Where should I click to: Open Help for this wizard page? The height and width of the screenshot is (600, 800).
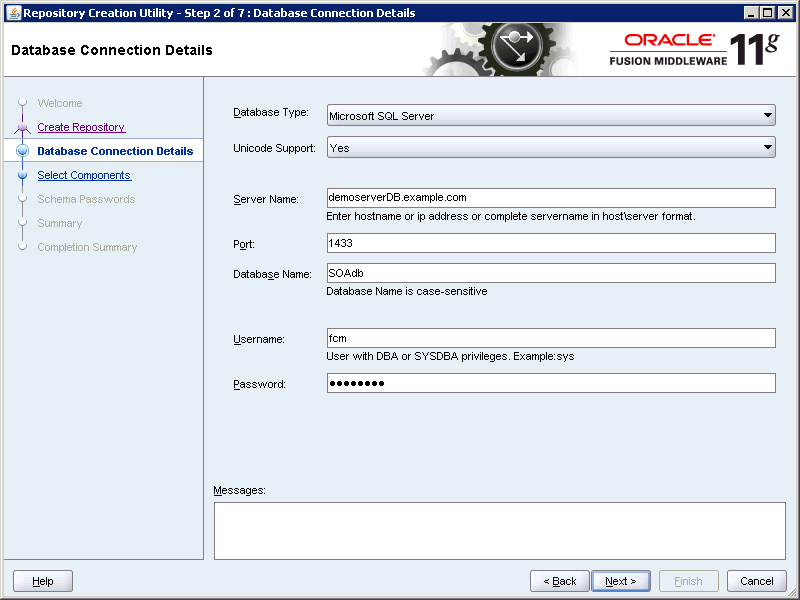click(x=42, y=581)
